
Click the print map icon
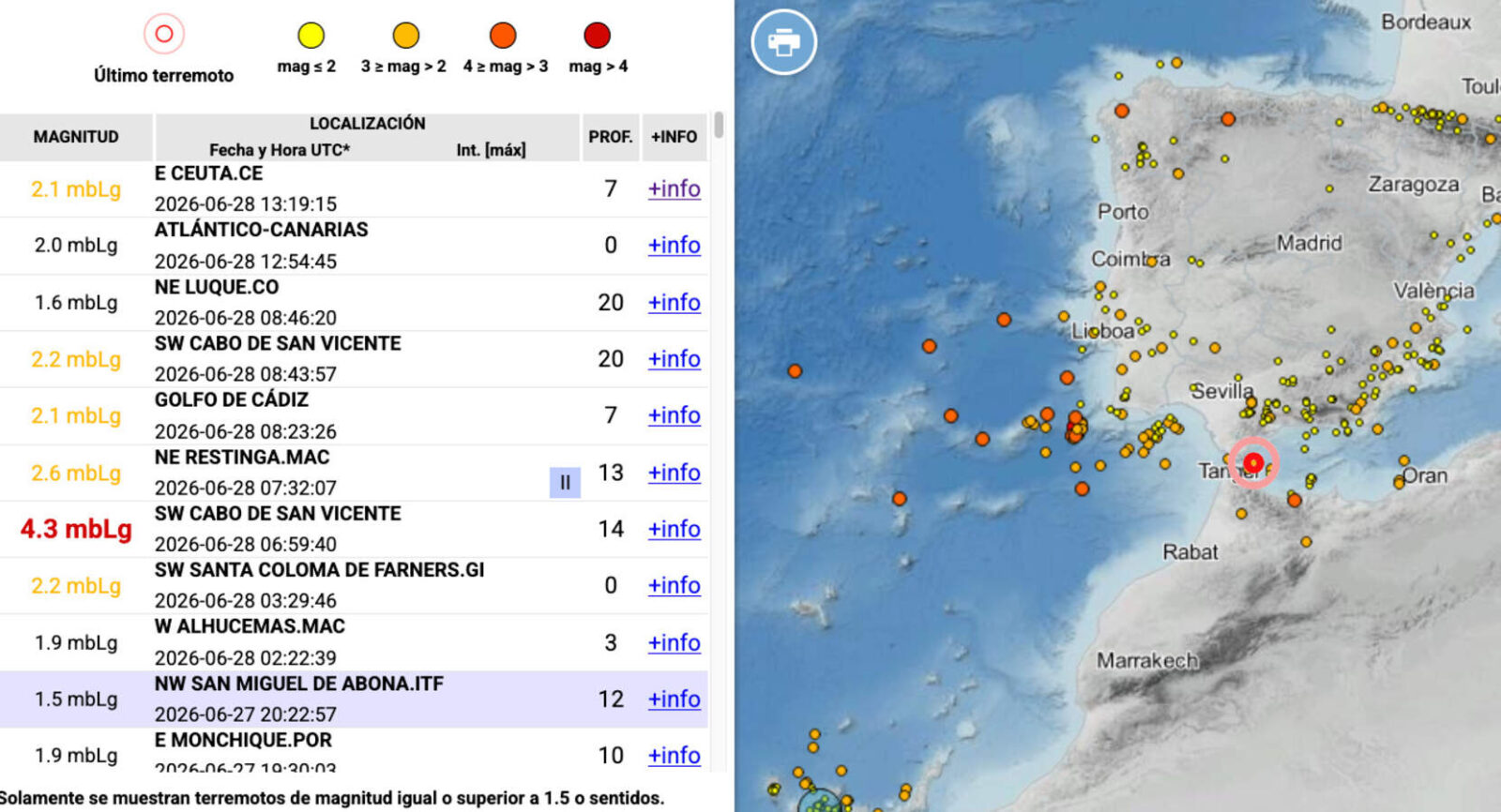(x=783, y=41)
